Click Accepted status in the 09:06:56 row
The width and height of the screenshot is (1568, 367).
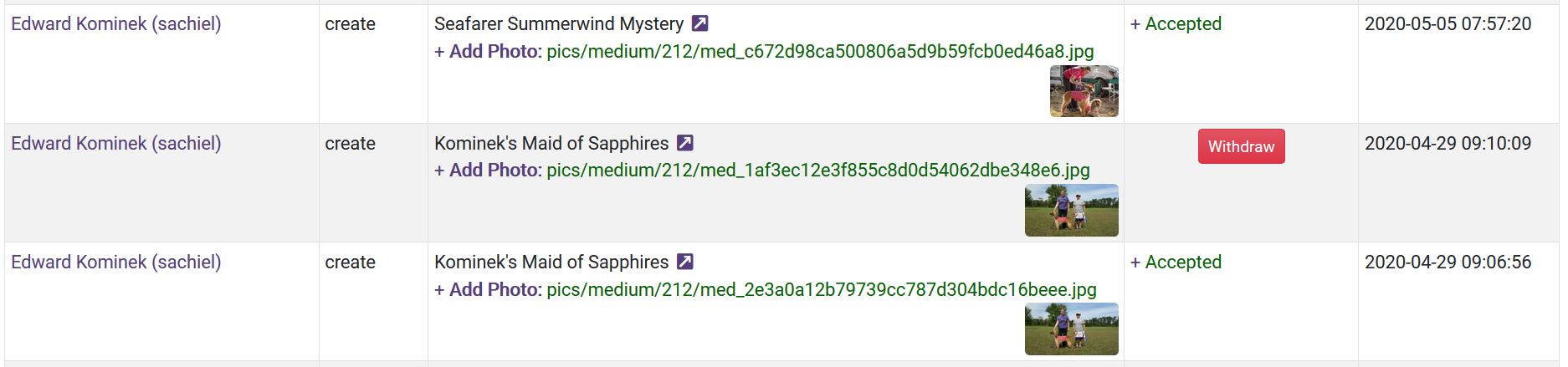coord(1176,262)
